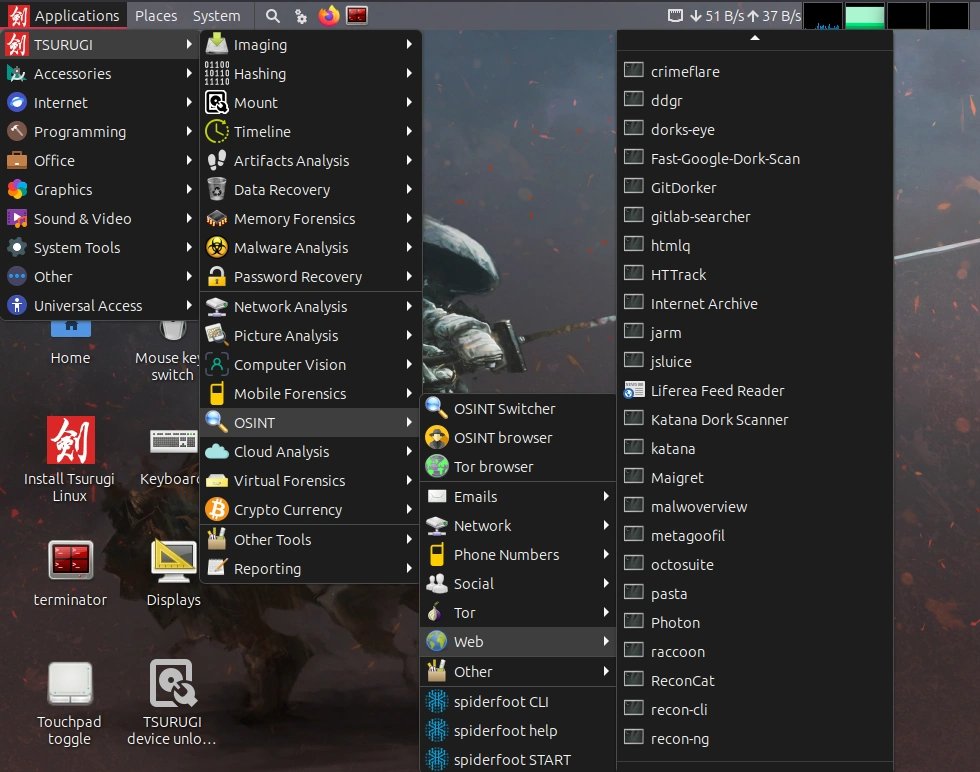Open the Applications menu

[64, 15]
